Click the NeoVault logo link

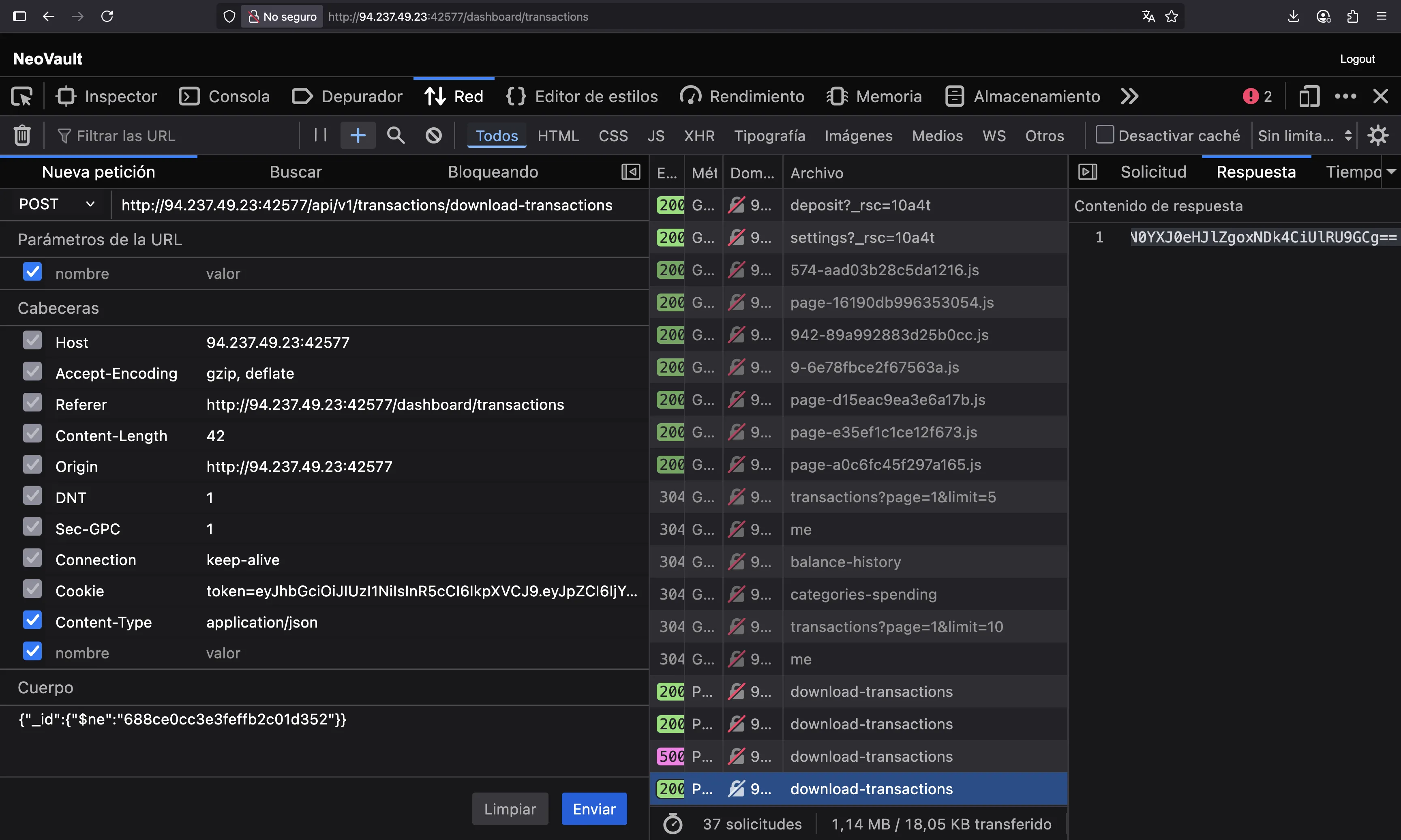pyautogui.click(x=47, y=59)
